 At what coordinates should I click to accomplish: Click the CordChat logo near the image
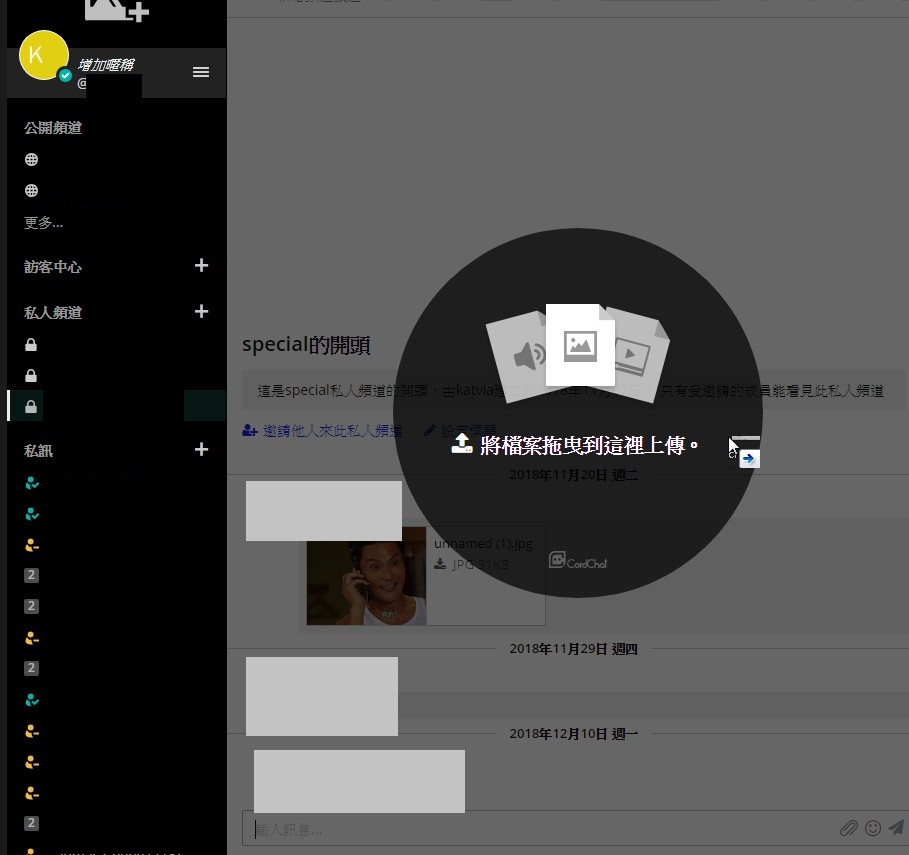578,561
